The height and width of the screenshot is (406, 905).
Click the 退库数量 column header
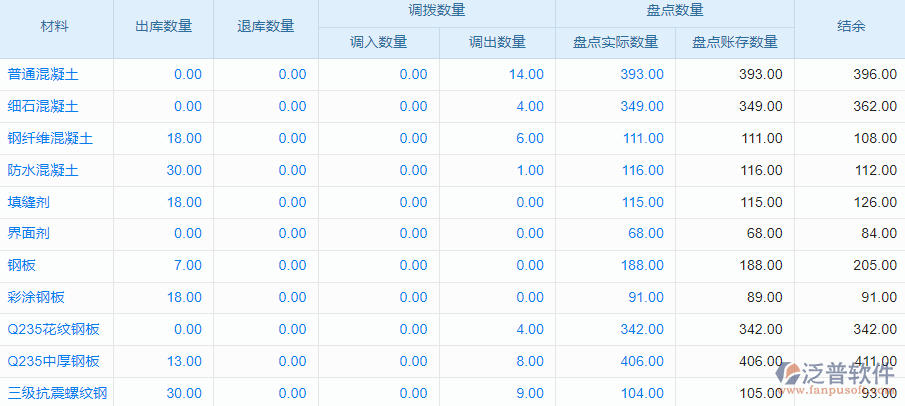tap(266, 27)
